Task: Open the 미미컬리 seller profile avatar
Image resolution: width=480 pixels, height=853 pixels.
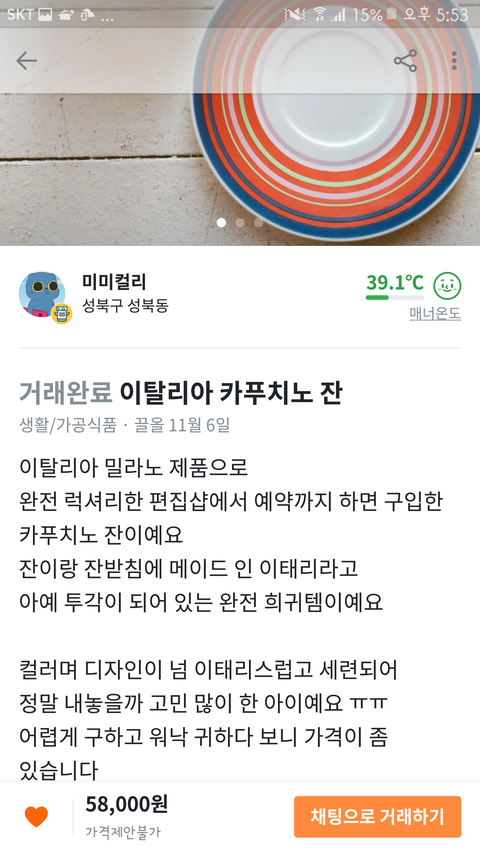Action: (42, 294)
